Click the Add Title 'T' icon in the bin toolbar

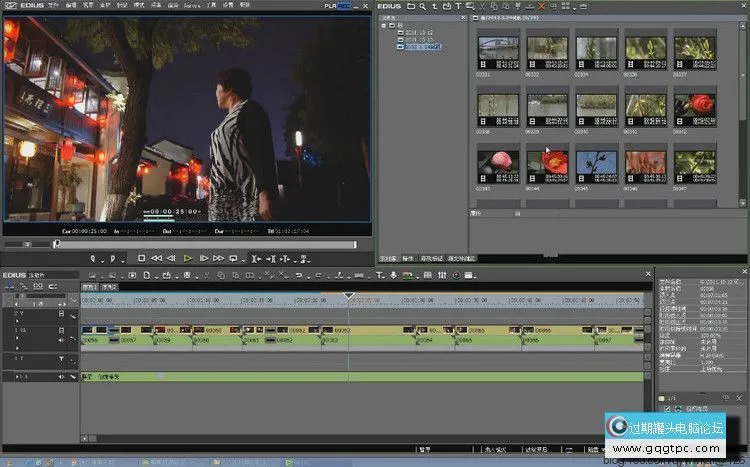[457, 6]
